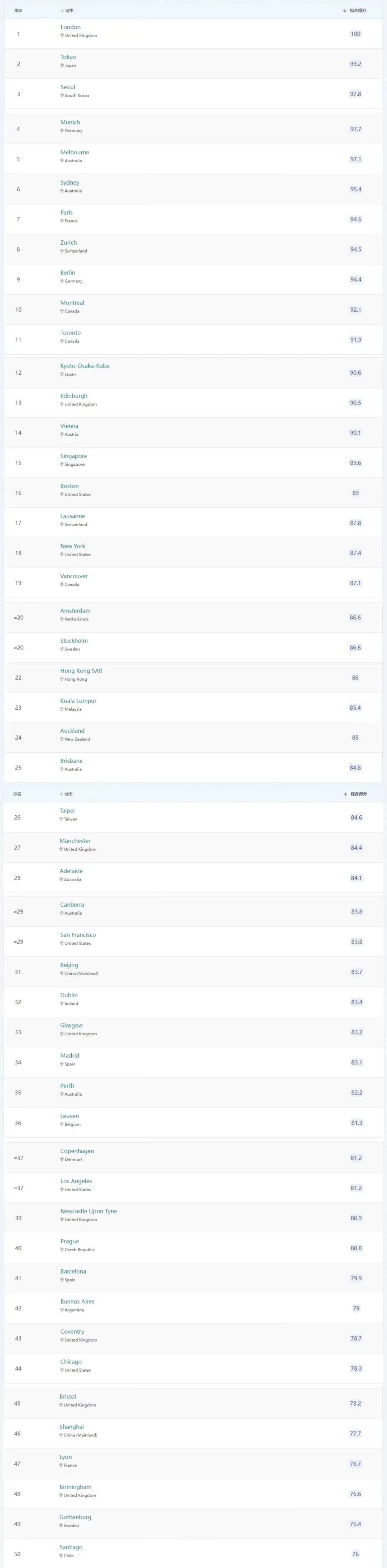Open the Sydney city link

pyautogui.click(x=70, y=183)
